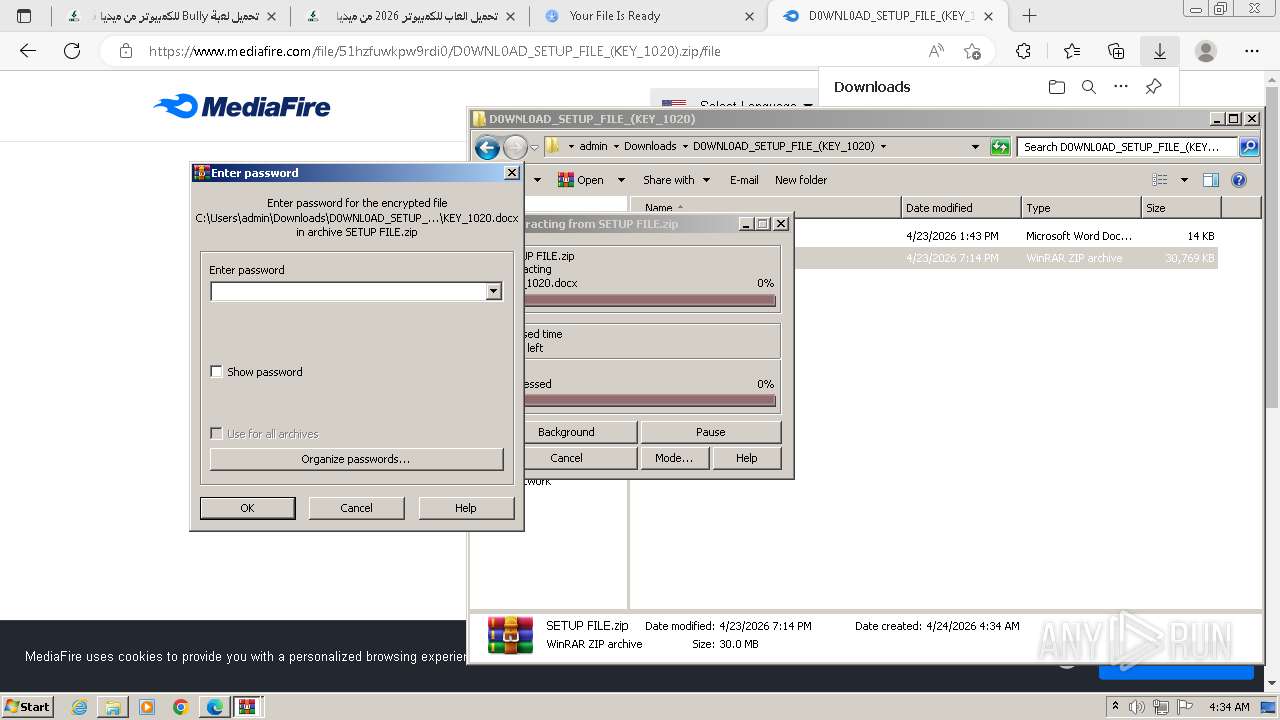1280x720 pixels.
Task: Add this page to favorites star icon
Action: 972,51
